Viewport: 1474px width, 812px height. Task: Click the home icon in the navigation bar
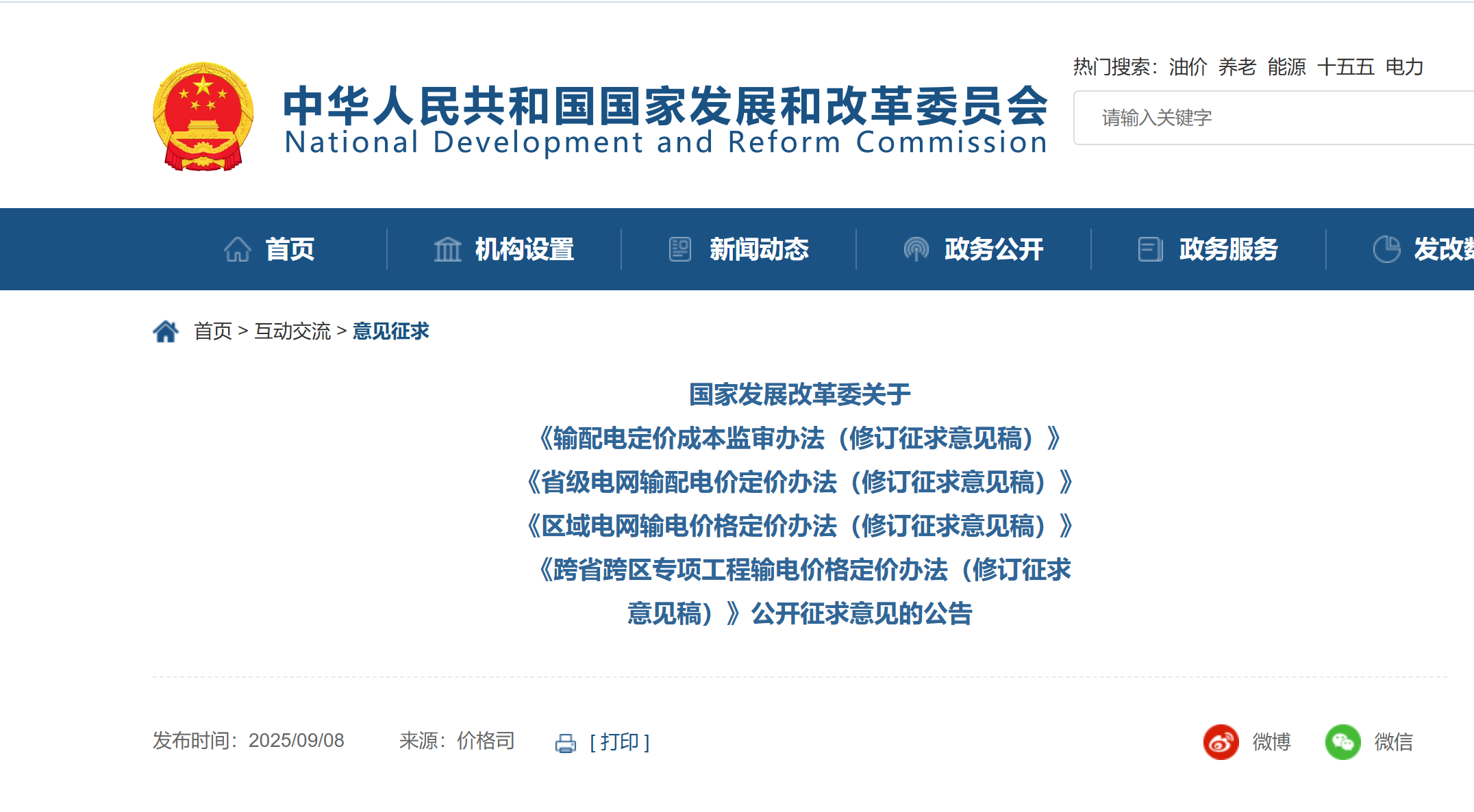[238, 249]
